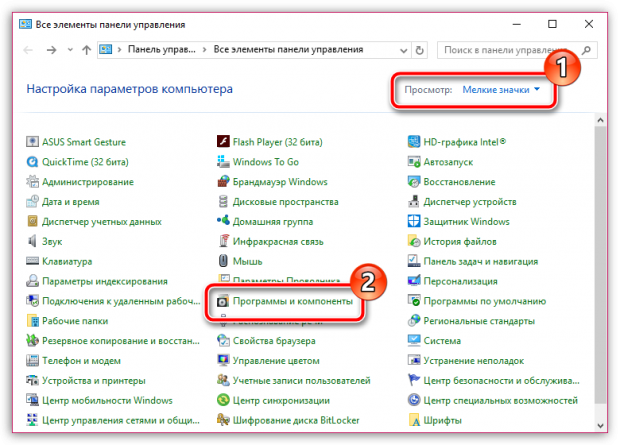Open Центр безопасности и обслужива… link
620x445 pixels.
click(x=501, y=381)
